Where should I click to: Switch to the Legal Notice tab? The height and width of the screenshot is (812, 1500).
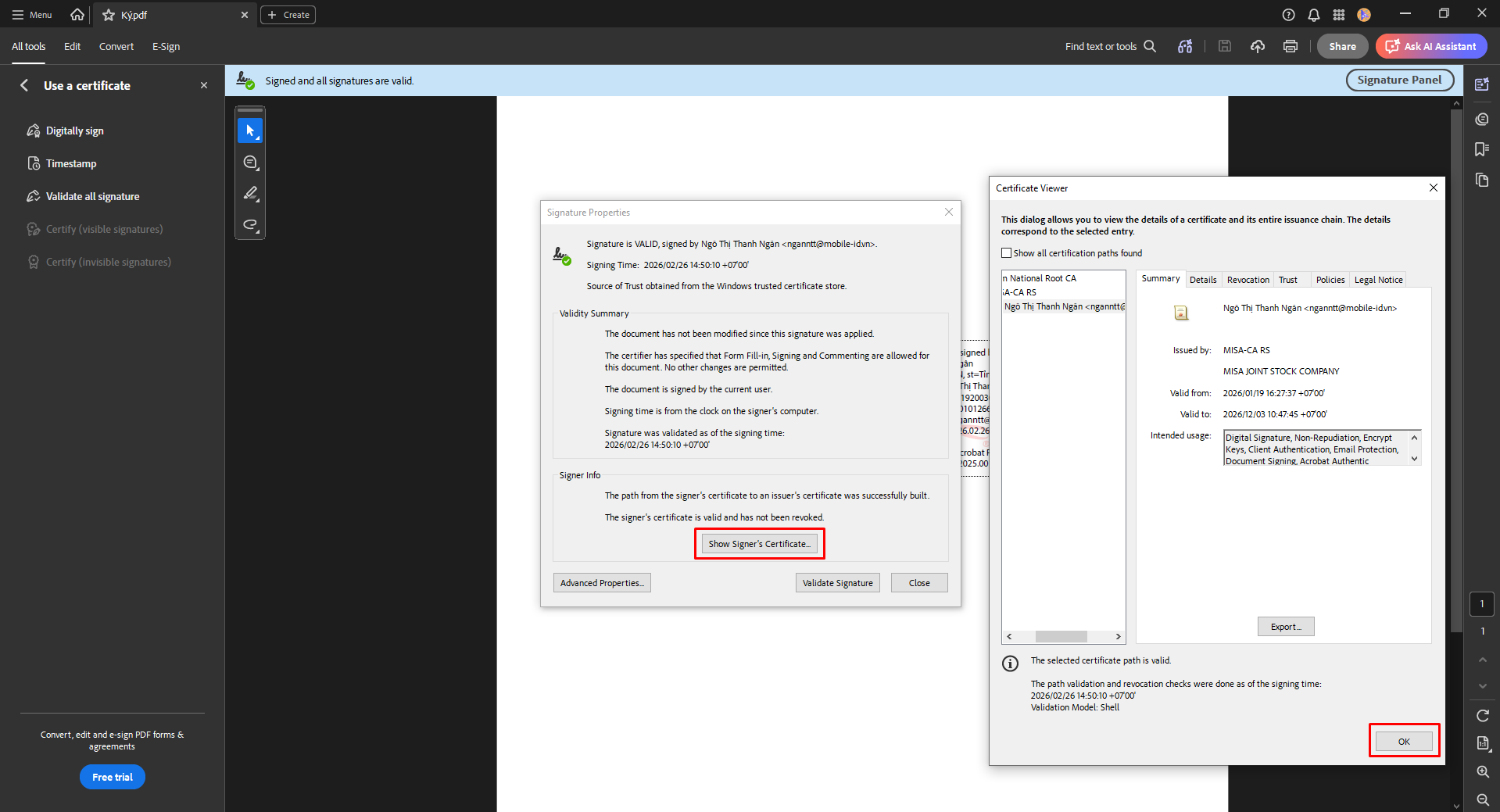(1379, 280)
